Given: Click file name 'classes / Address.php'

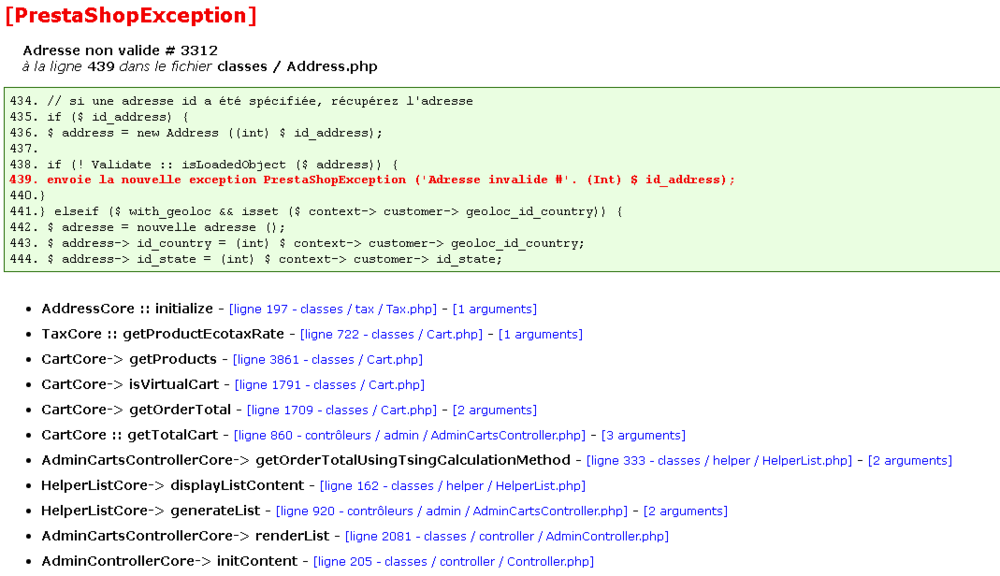Looking at the screenshot, I should (297, 66).
